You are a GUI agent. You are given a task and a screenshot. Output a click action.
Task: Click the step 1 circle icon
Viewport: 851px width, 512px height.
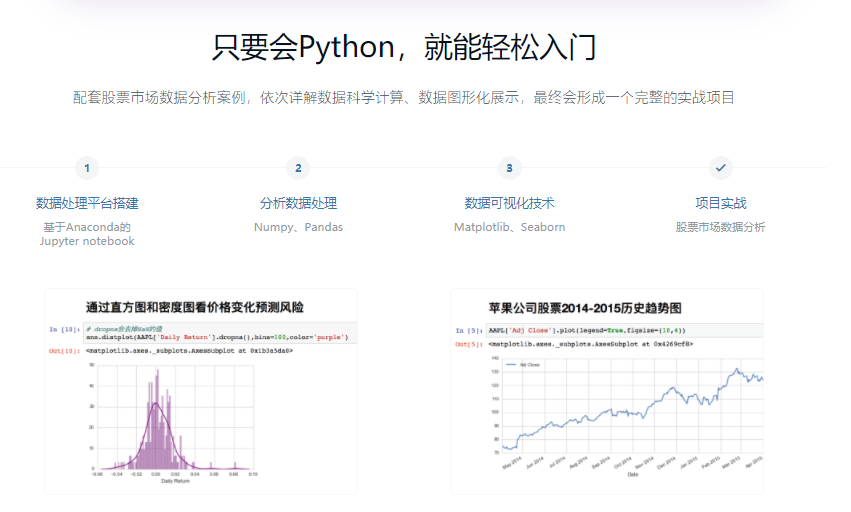pos(87,168)
